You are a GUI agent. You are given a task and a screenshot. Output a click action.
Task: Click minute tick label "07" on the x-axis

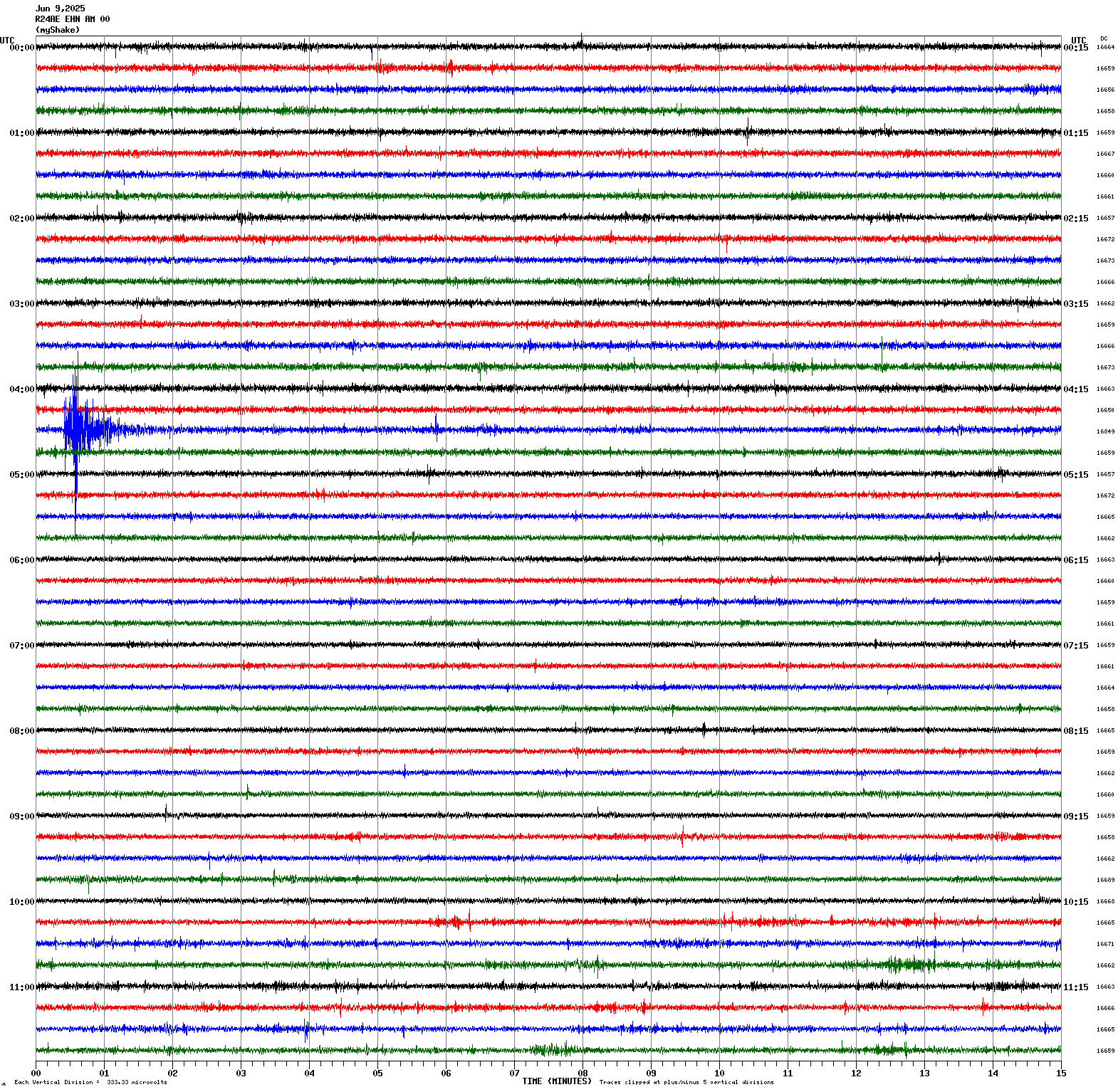pyautogui.click(x=515, y=1073)
